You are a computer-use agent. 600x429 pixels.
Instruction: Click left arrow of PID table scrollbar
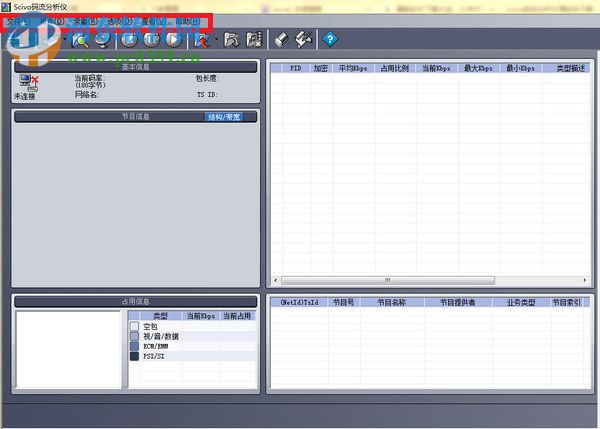coord(276,281)
